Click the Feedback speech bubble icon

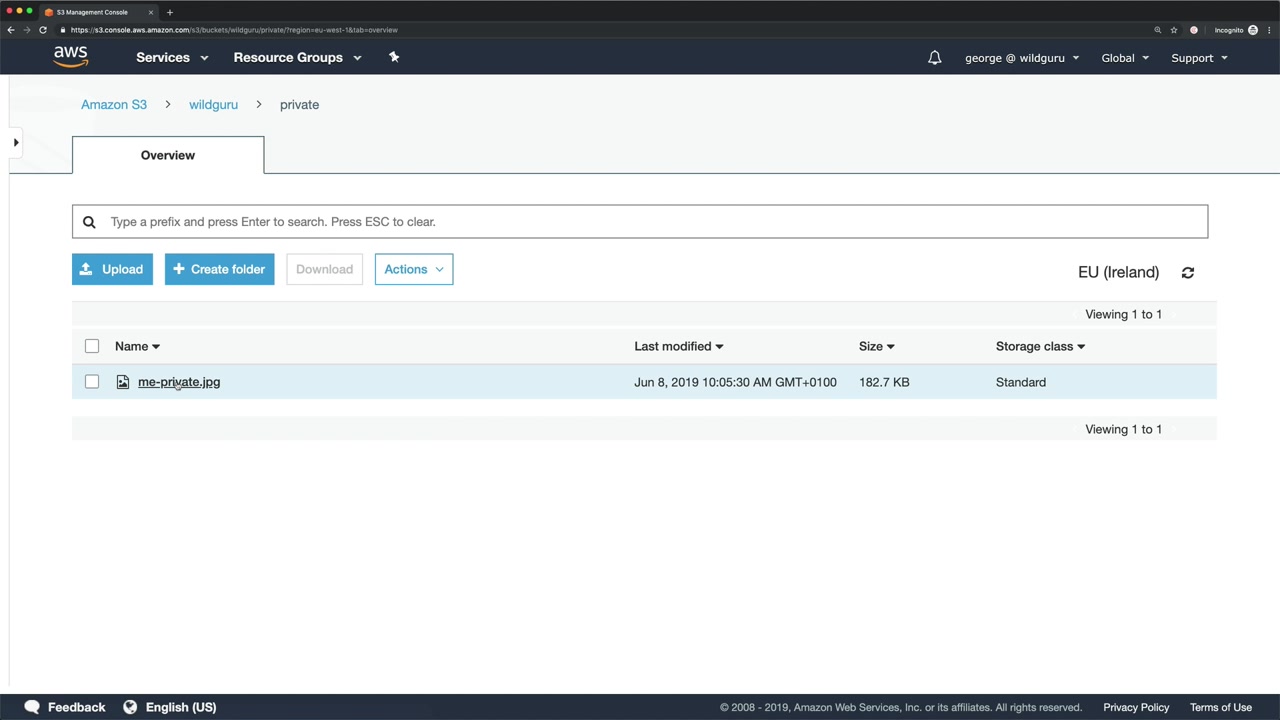(32, 707)
